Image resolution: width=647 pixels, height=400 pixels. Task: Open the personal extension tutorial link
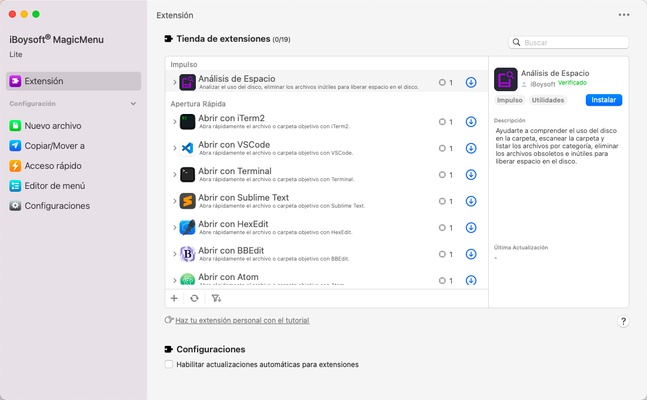pos(241,320)
